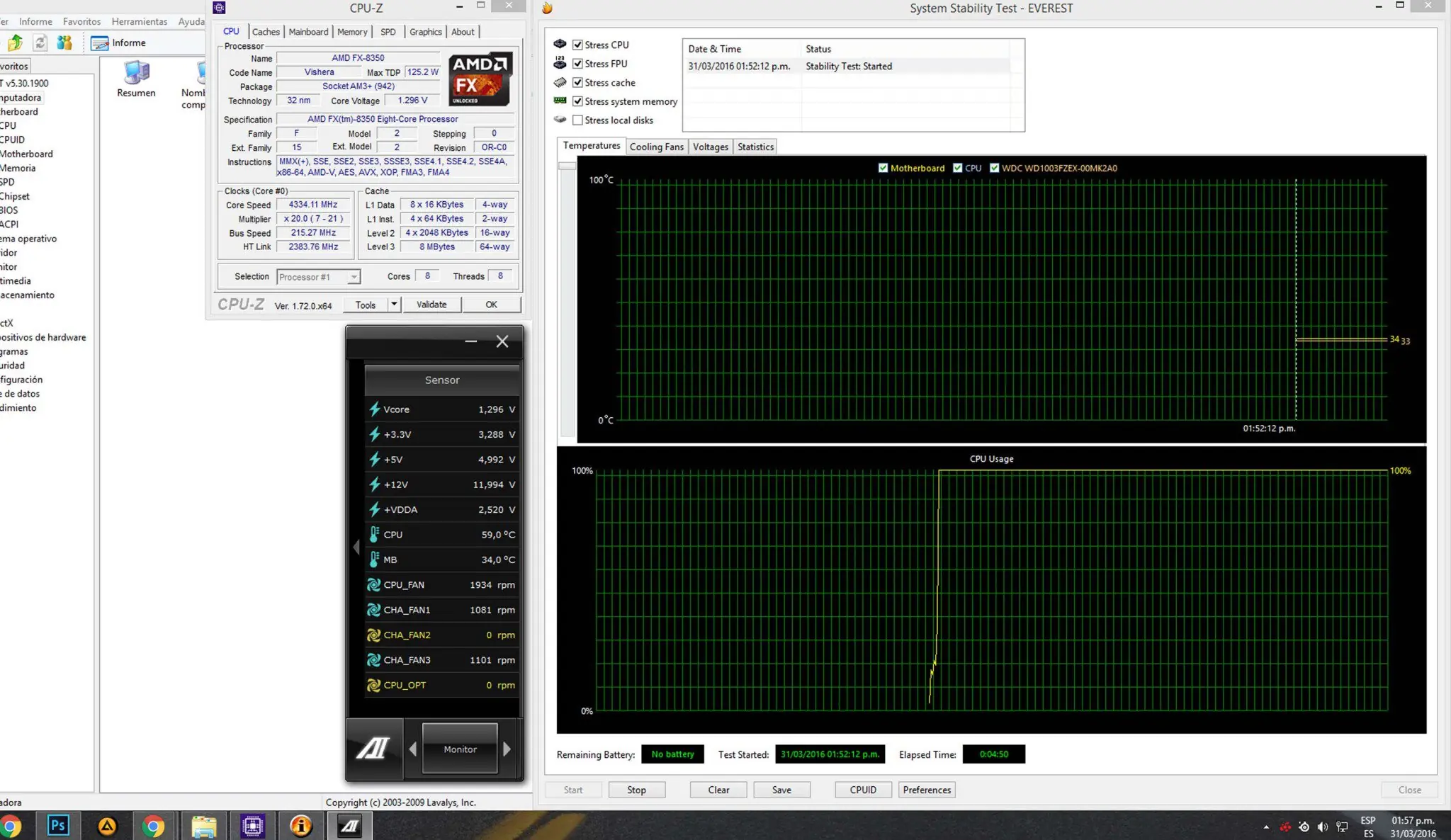Open the Graphics tab in CPU-Z
Image resolution: width=1451 pixels, height=840 pixels.
[x=425, y=32]
